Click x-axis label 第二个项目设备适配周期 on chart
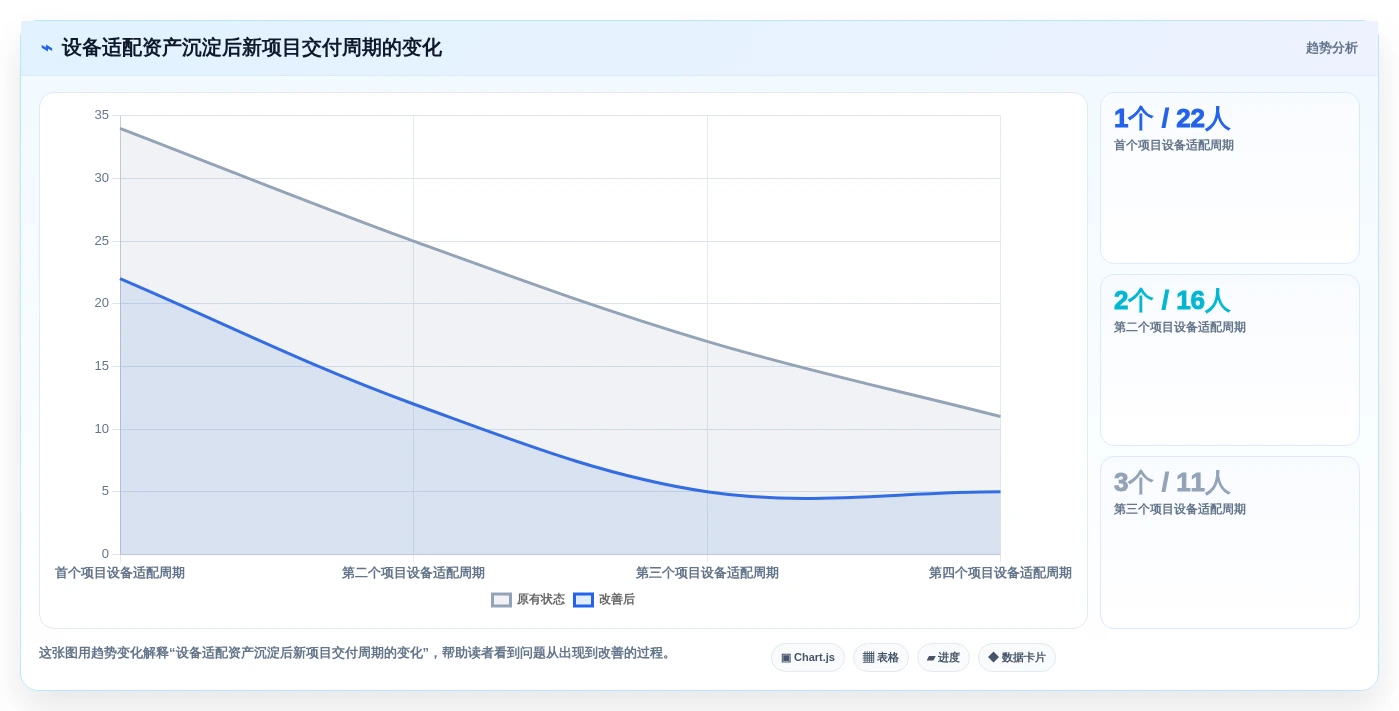Image resolution: width=1399 pixels, height=711 pixels. click(x=413, y=573)
